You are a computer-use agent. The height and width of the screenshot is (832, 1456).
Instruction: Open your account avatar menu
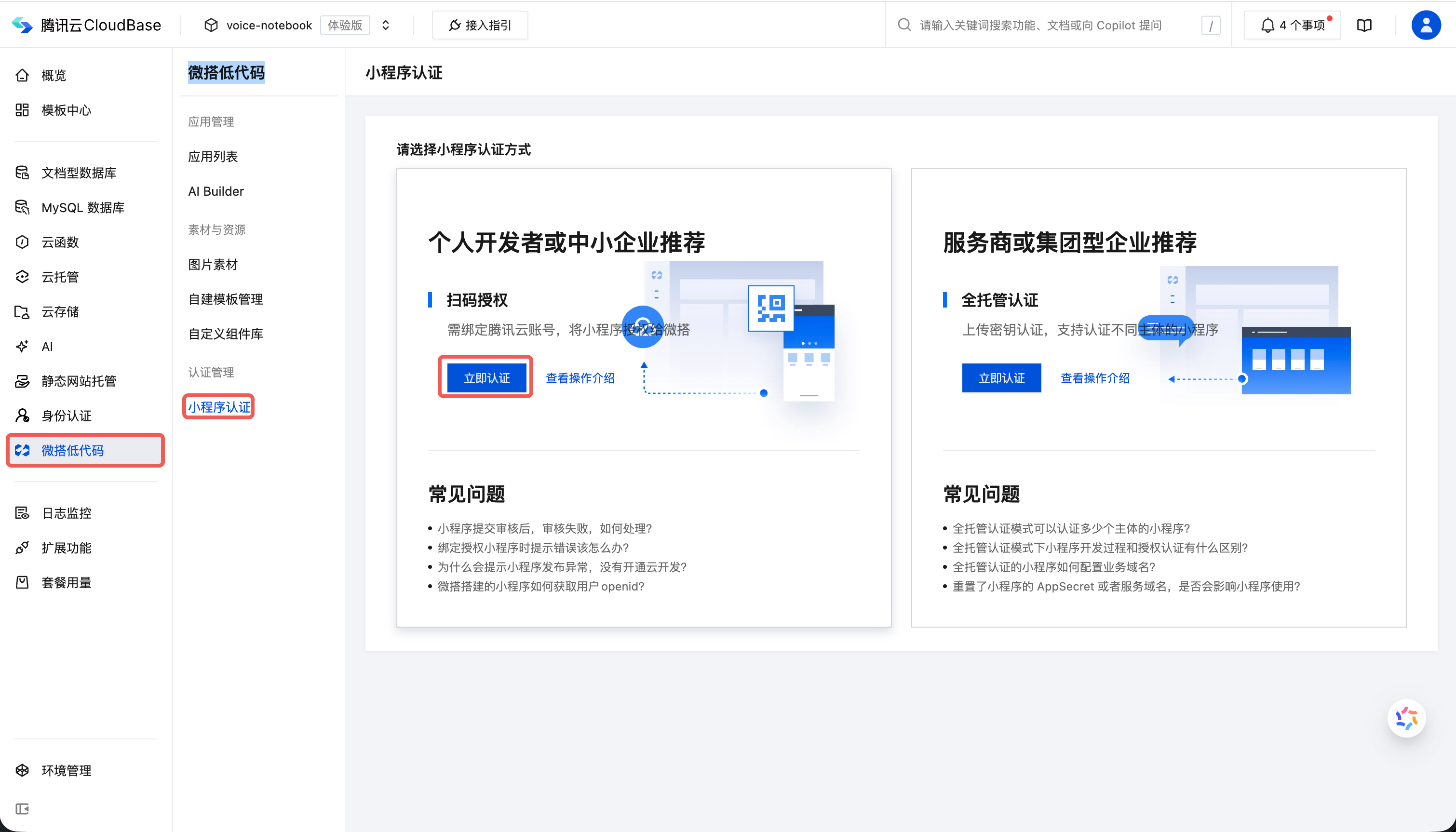1426,25
